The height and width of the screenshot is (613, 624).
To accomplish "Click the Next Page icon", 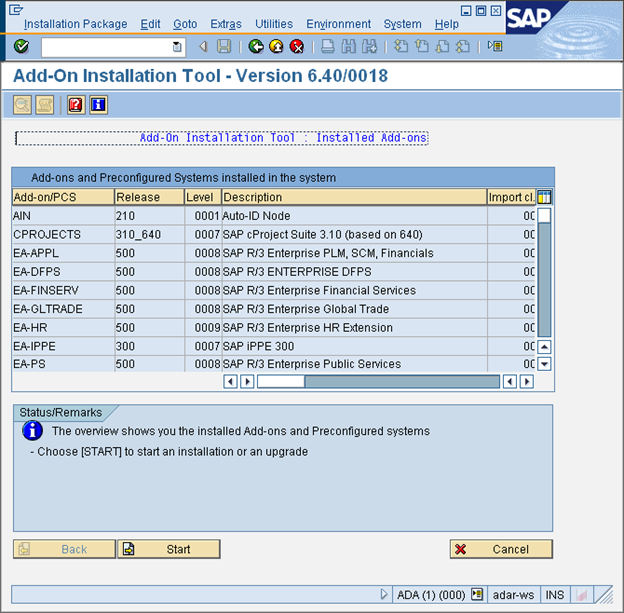I will pyautogui.click(x=443, y=47).
